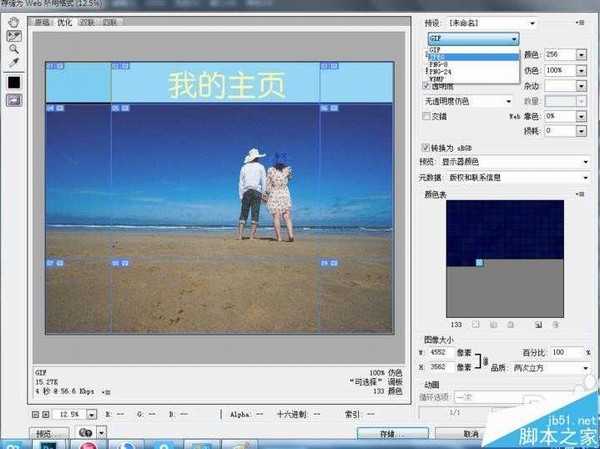
Task: Enable the 交错 (interlaced) checkbox
Action: click(x=428, y=116)
